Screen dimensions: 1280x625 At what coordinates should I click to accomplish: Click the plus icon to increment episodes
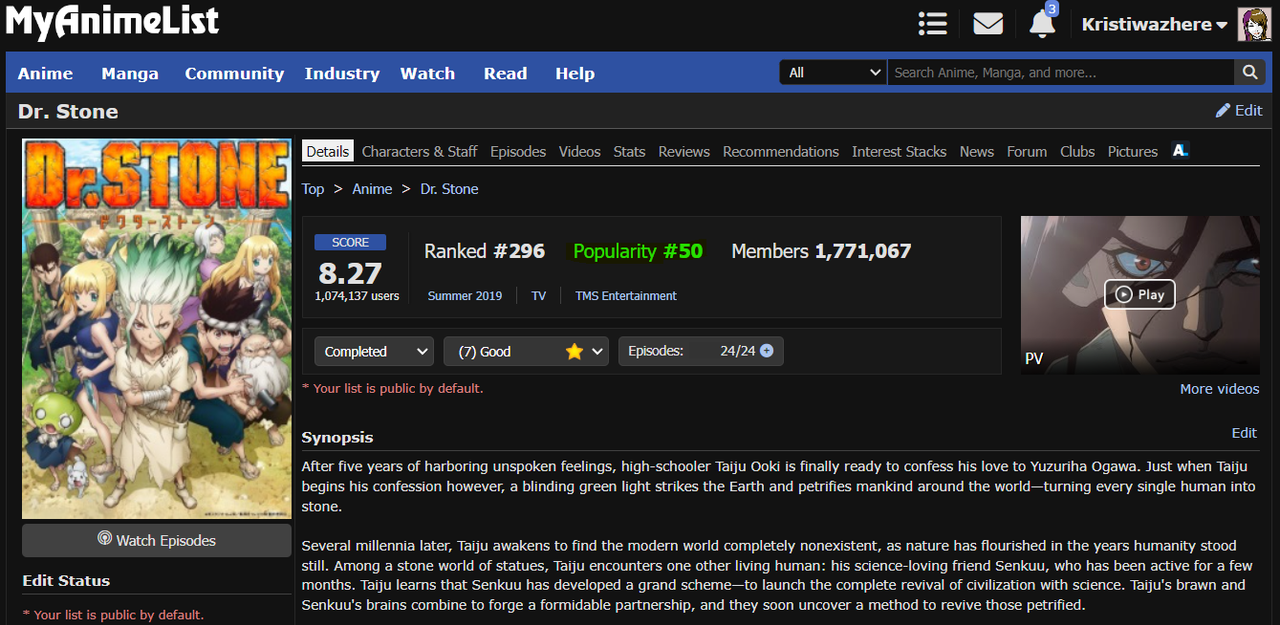767,351
